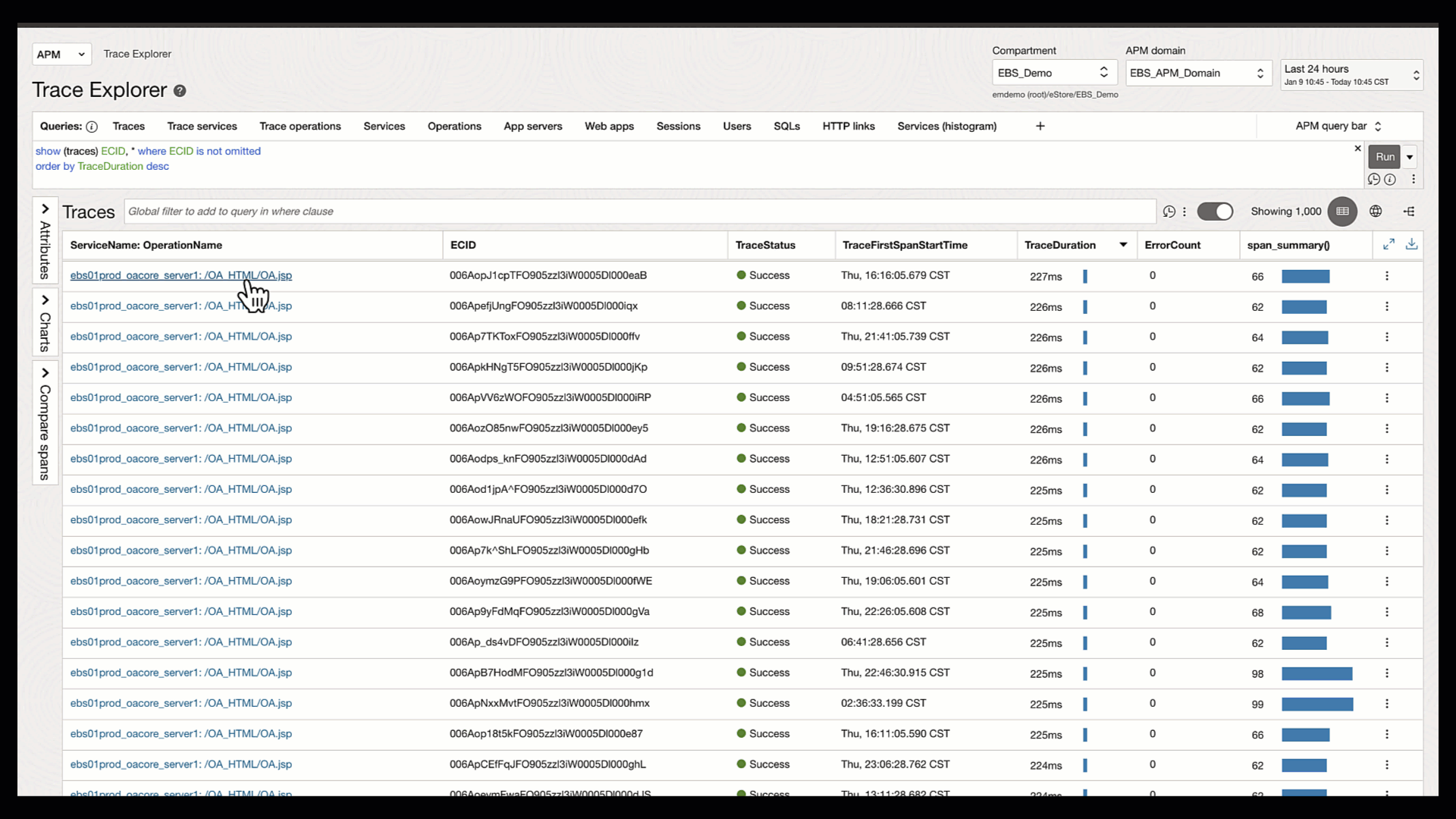This screenshot has width=1456, height=819.
Task: Toggle the switch beside Showing 1,000
Action: [1215, 212]
